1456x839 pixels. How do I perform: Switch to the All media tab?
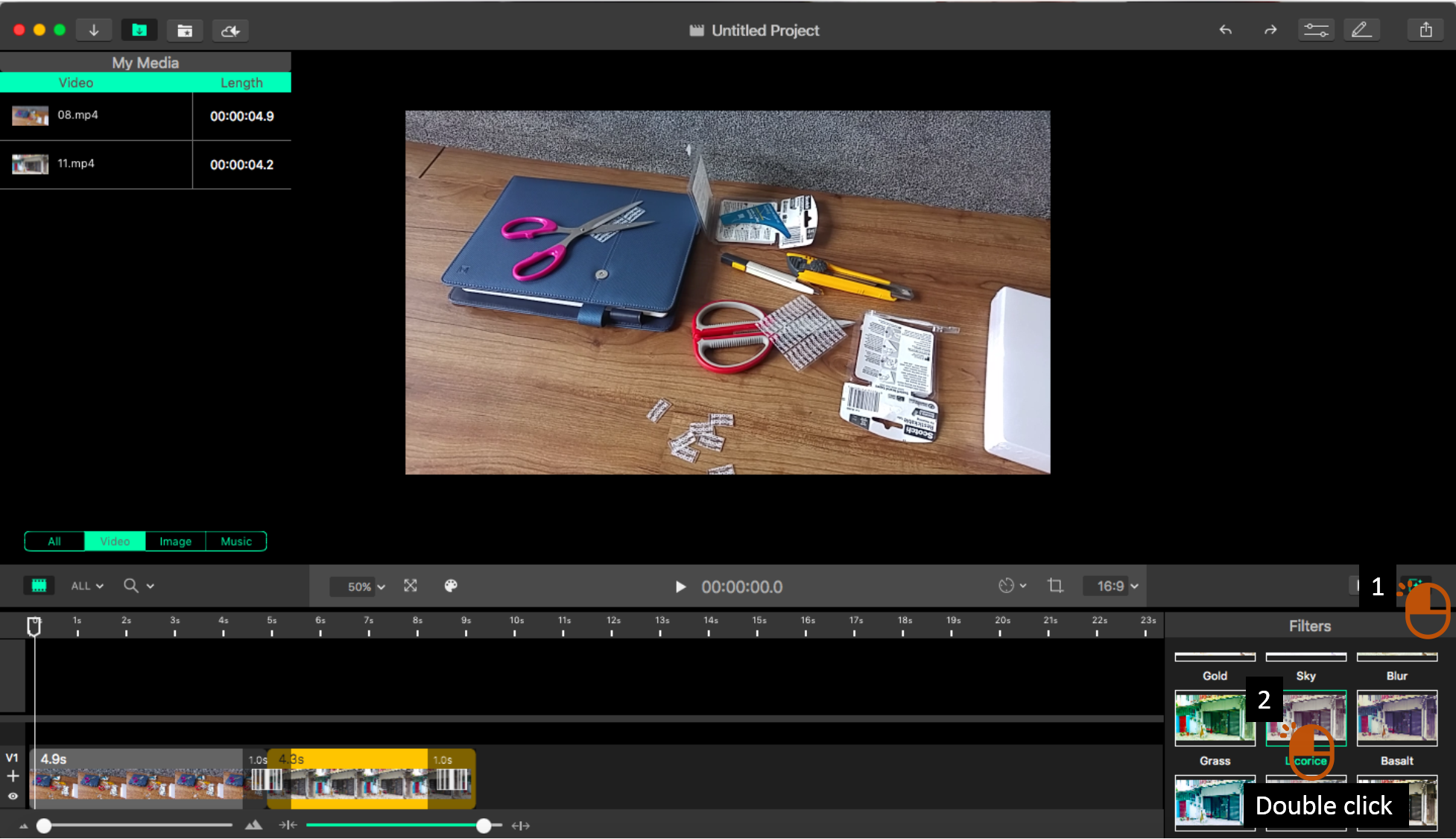(x=54, y=542)
